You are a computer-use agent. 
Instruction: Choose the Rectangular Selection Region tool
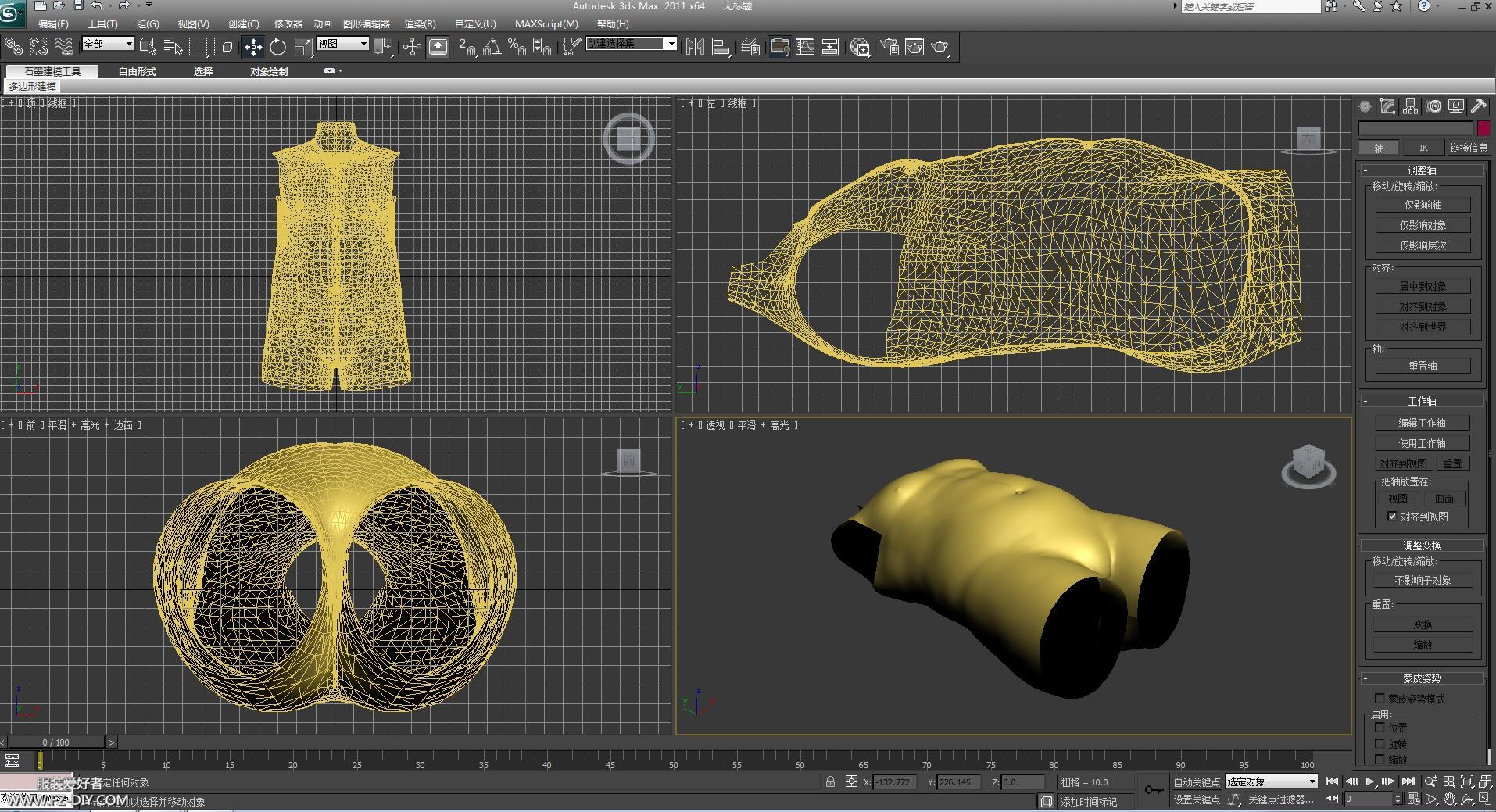pyautogui.click(x=199, y=47)
